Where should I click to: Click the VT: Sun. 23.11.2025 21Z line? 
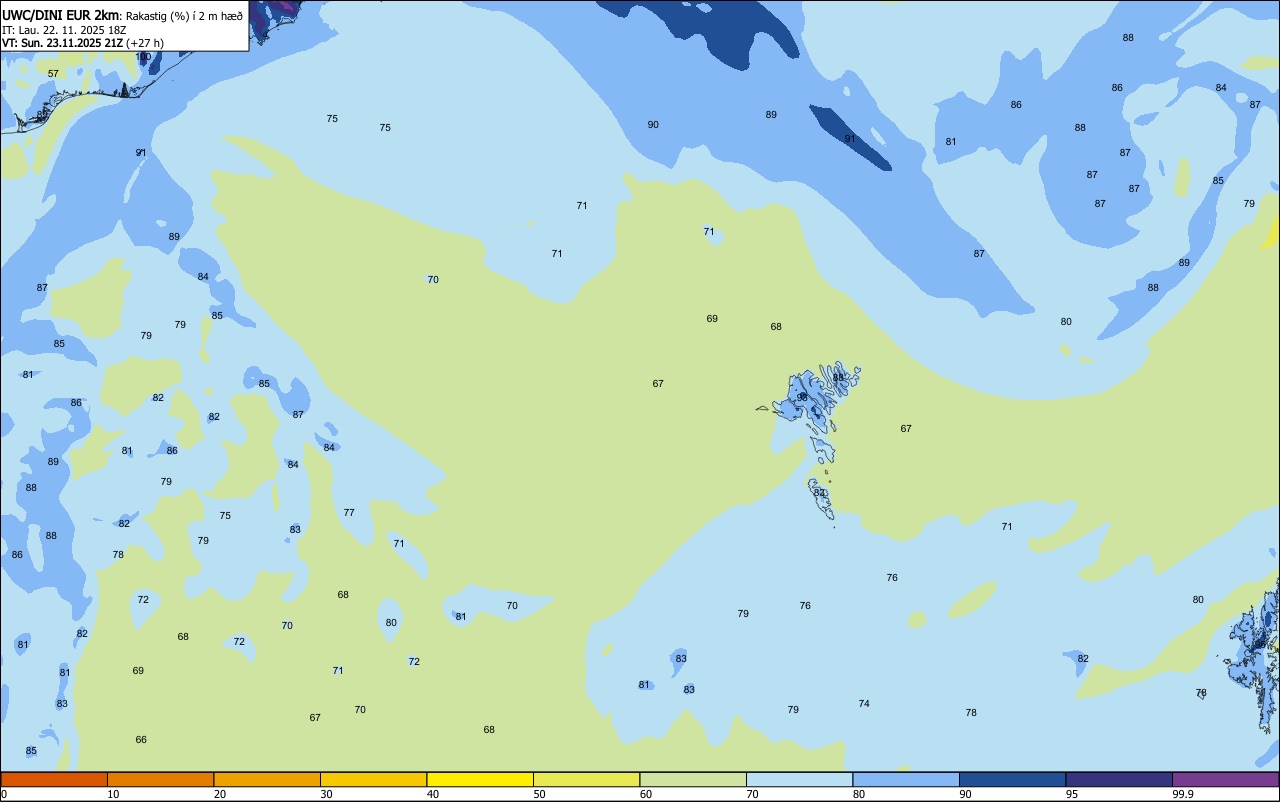[x=83, y=43]
